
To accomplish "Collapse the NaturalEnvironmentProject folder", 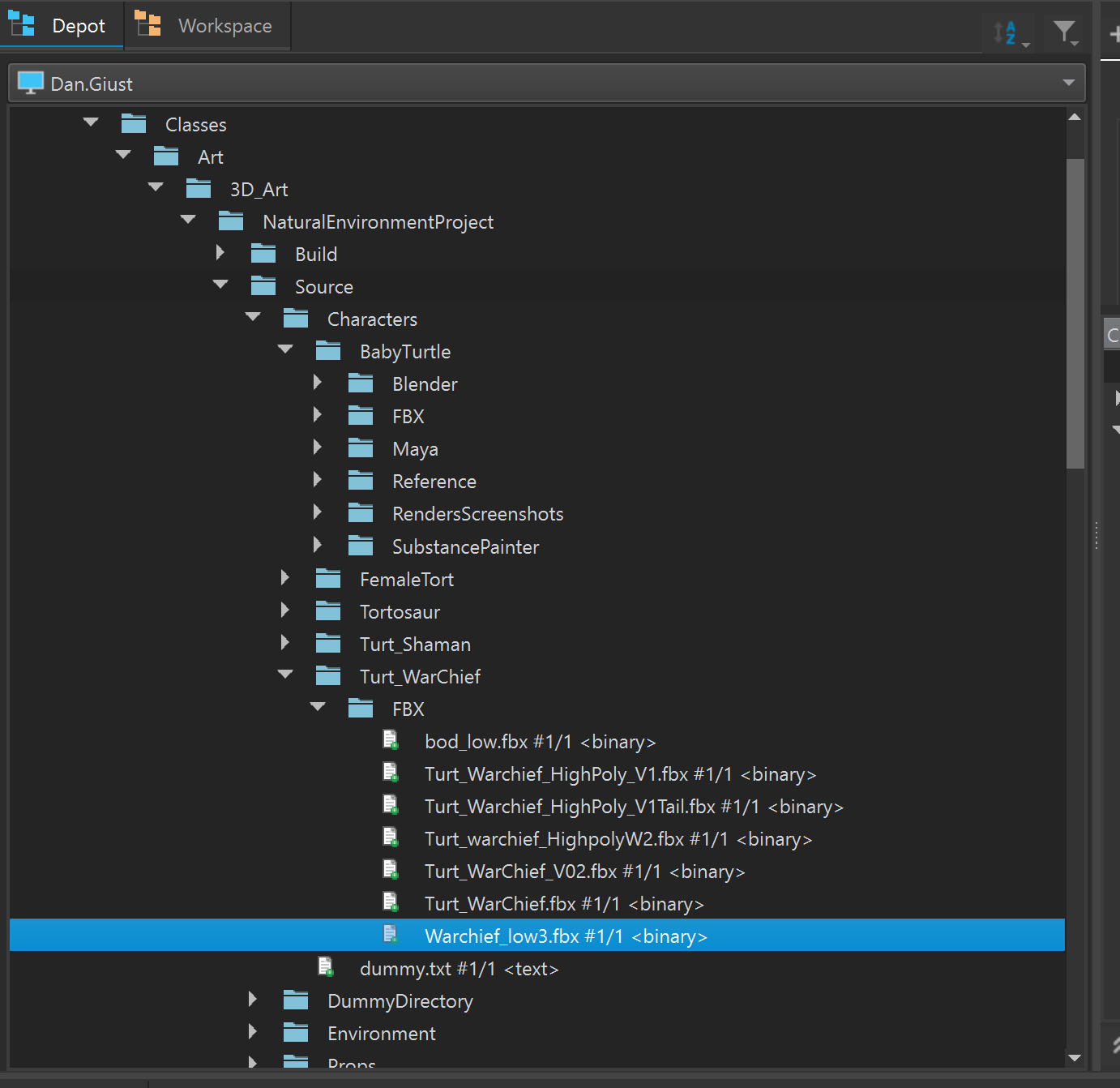I will (188, 220).
